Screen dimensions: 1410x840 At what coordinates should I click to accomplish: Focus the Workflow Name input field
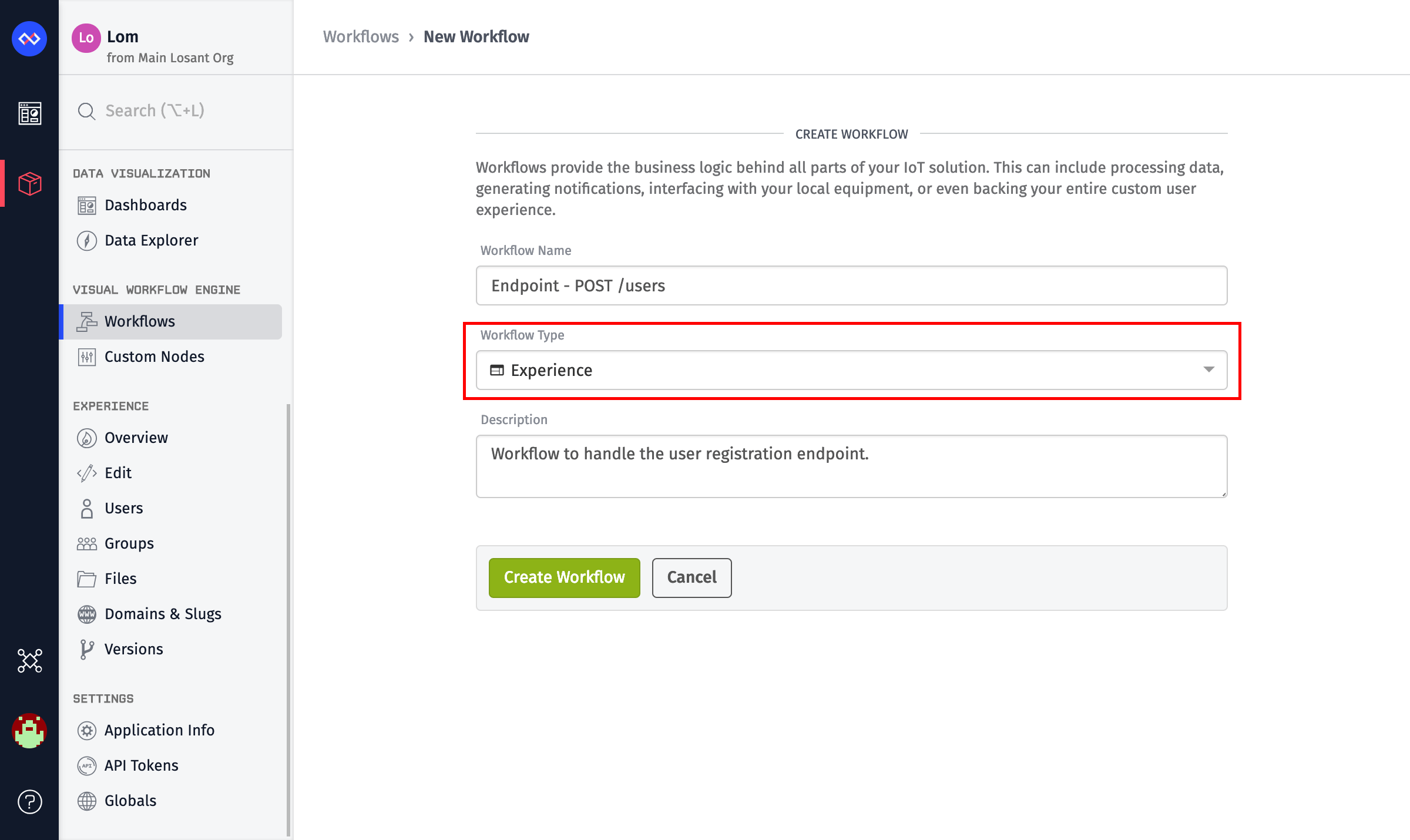(x=851, y=285)
